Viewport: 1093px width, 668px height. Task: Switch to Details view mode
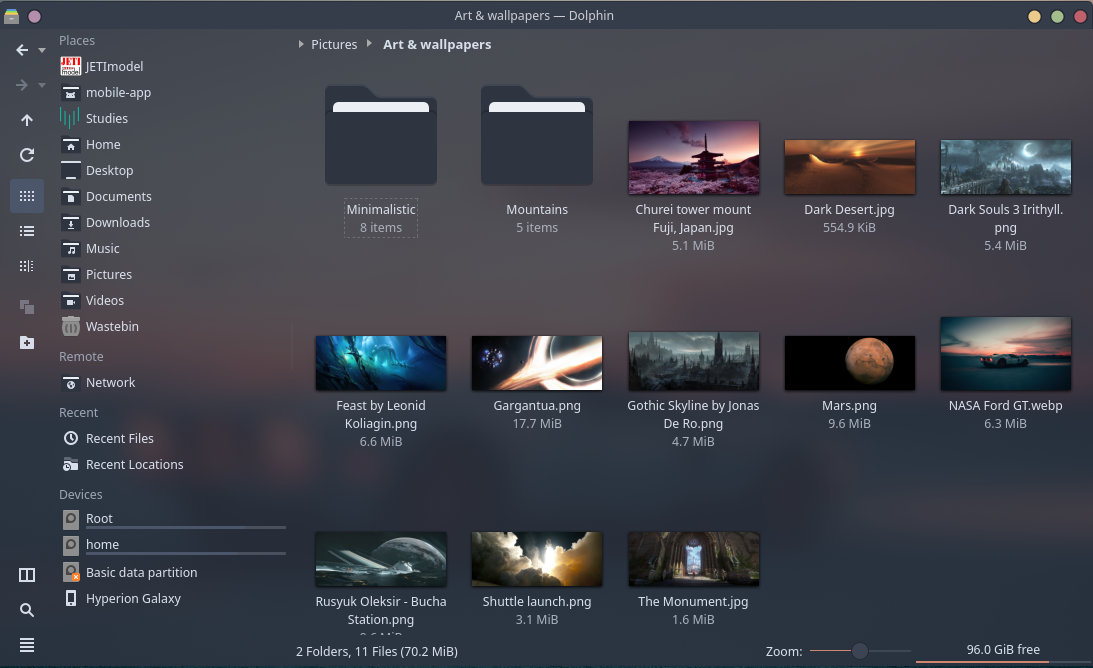pyautogui.click(x=26, y=266)
